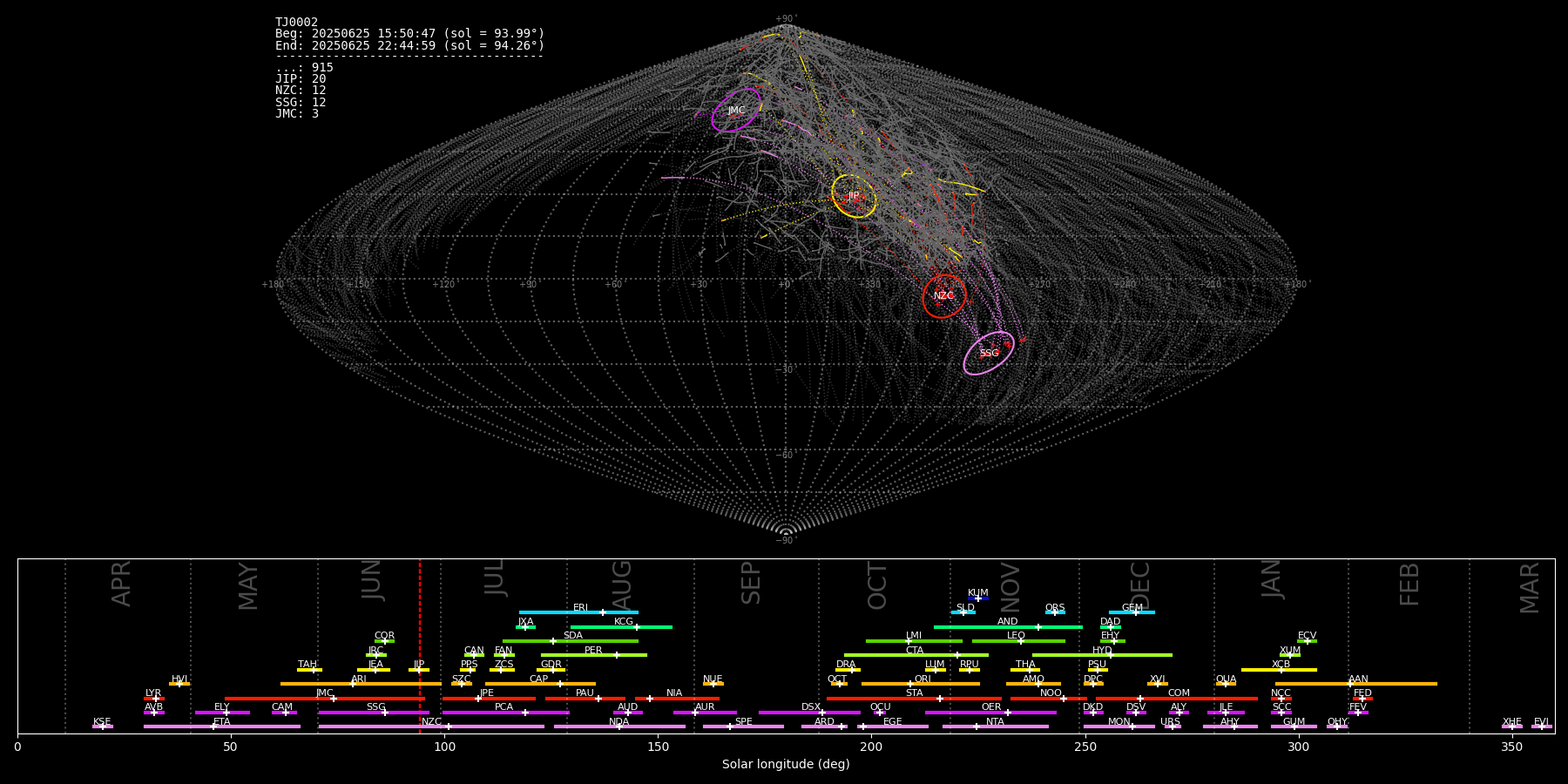
Task: Select the LYR shower bar
Action: coord(154,698)
